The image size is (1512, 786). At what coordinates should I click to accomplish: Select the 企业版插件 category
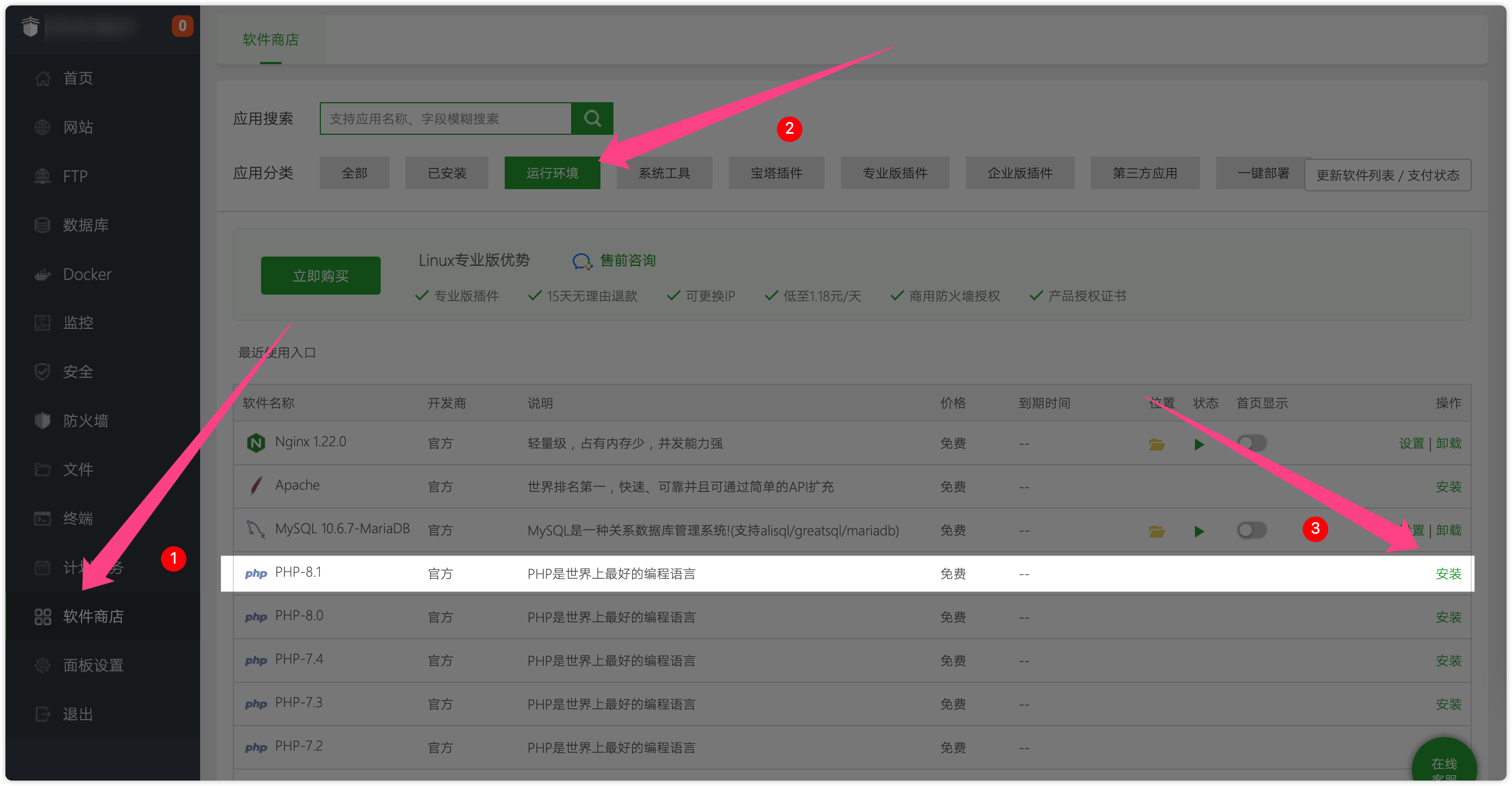pyautogui.click(x=1020, y=173)
